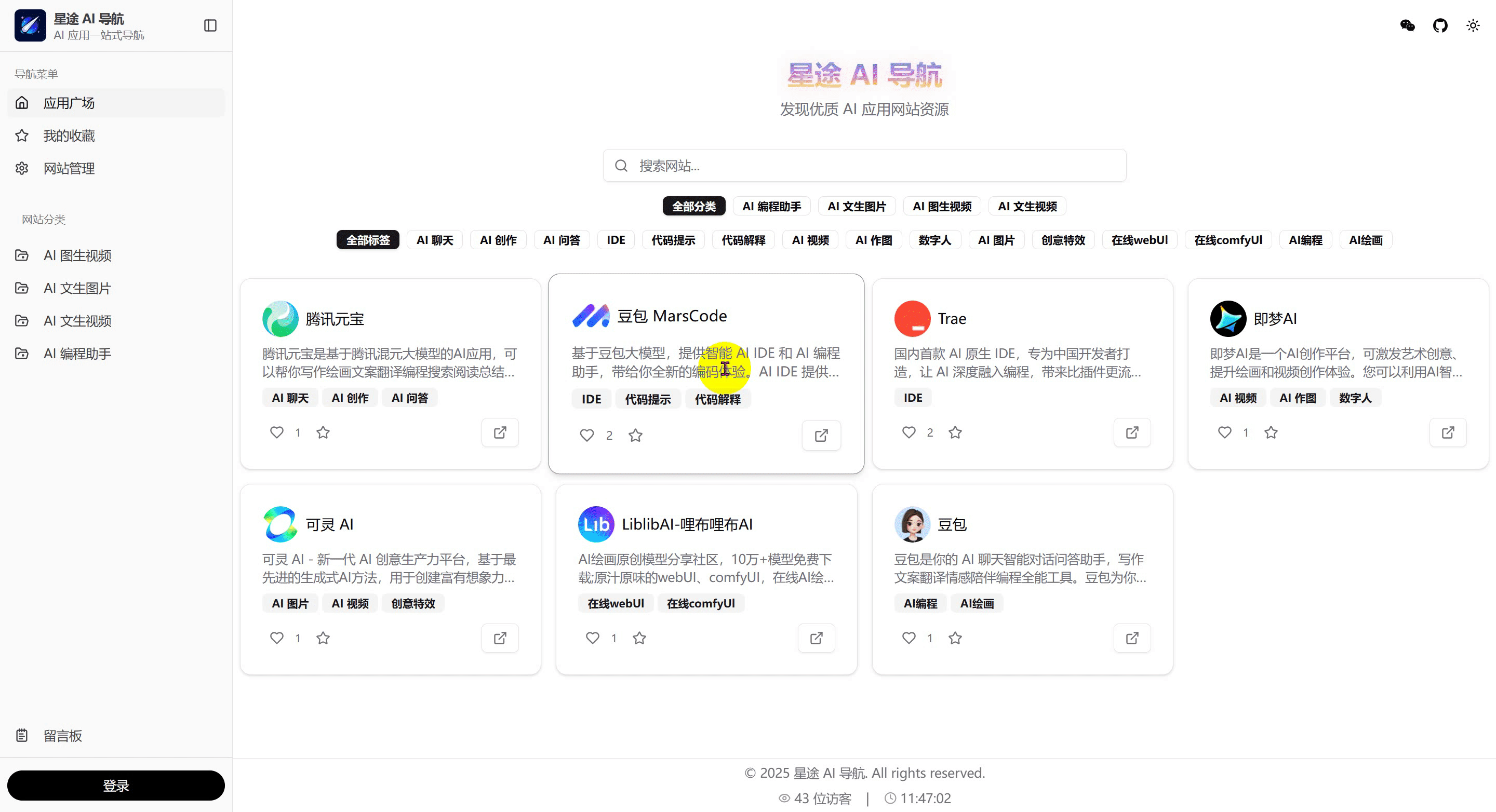Open 豆包 MarsCode external link icon

point(821,435)
